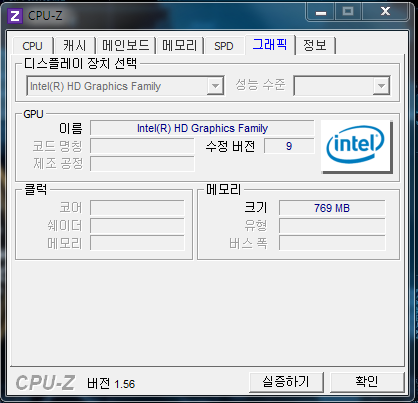Click the CPU-Z purple Z title icon
418x403 pixels.
pos(15,16)
